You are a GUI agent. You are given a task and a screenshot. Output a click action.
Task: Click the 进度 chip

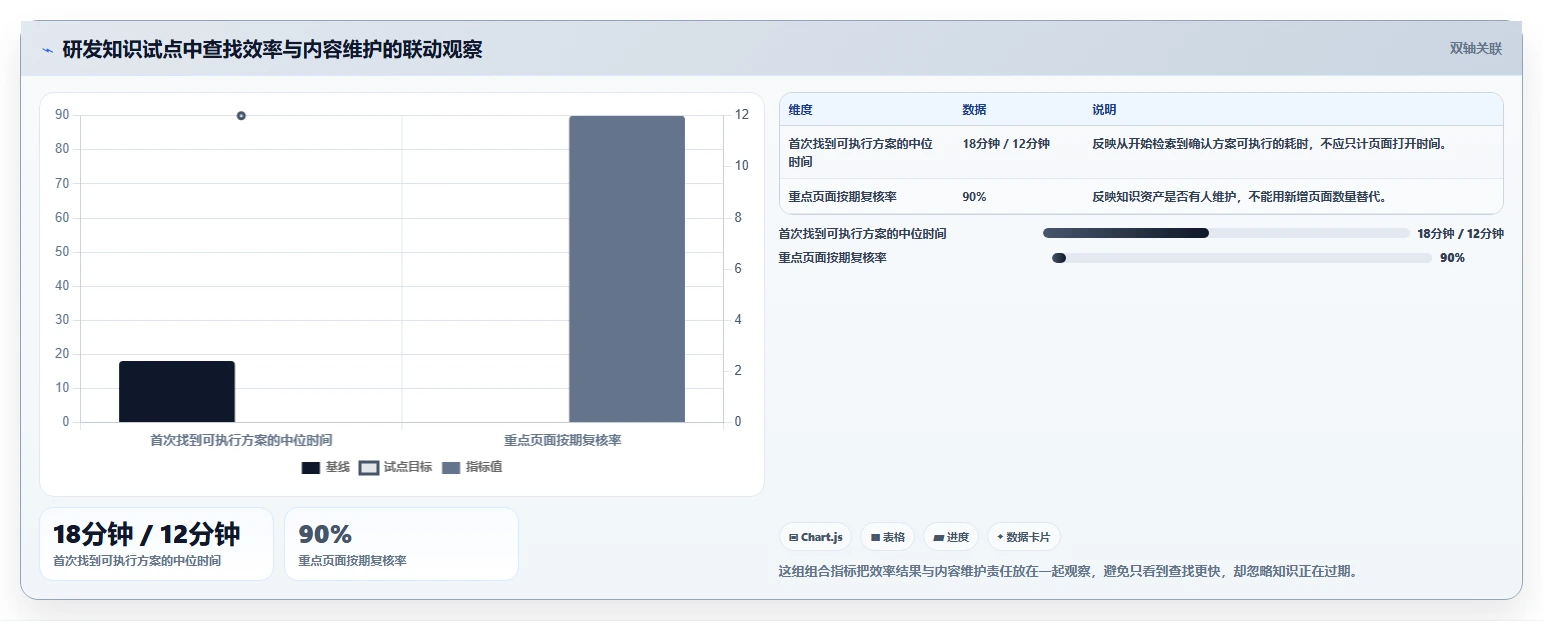pyautogui.click(x=951, y=537)
